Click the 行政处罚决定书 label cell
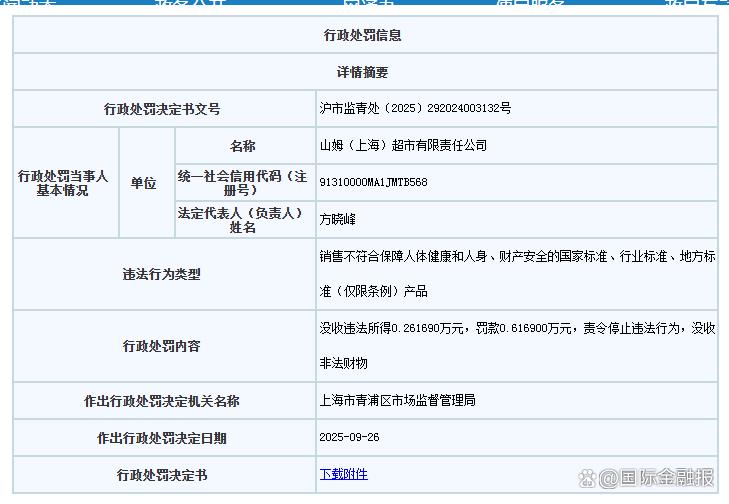 pos(162,475)
